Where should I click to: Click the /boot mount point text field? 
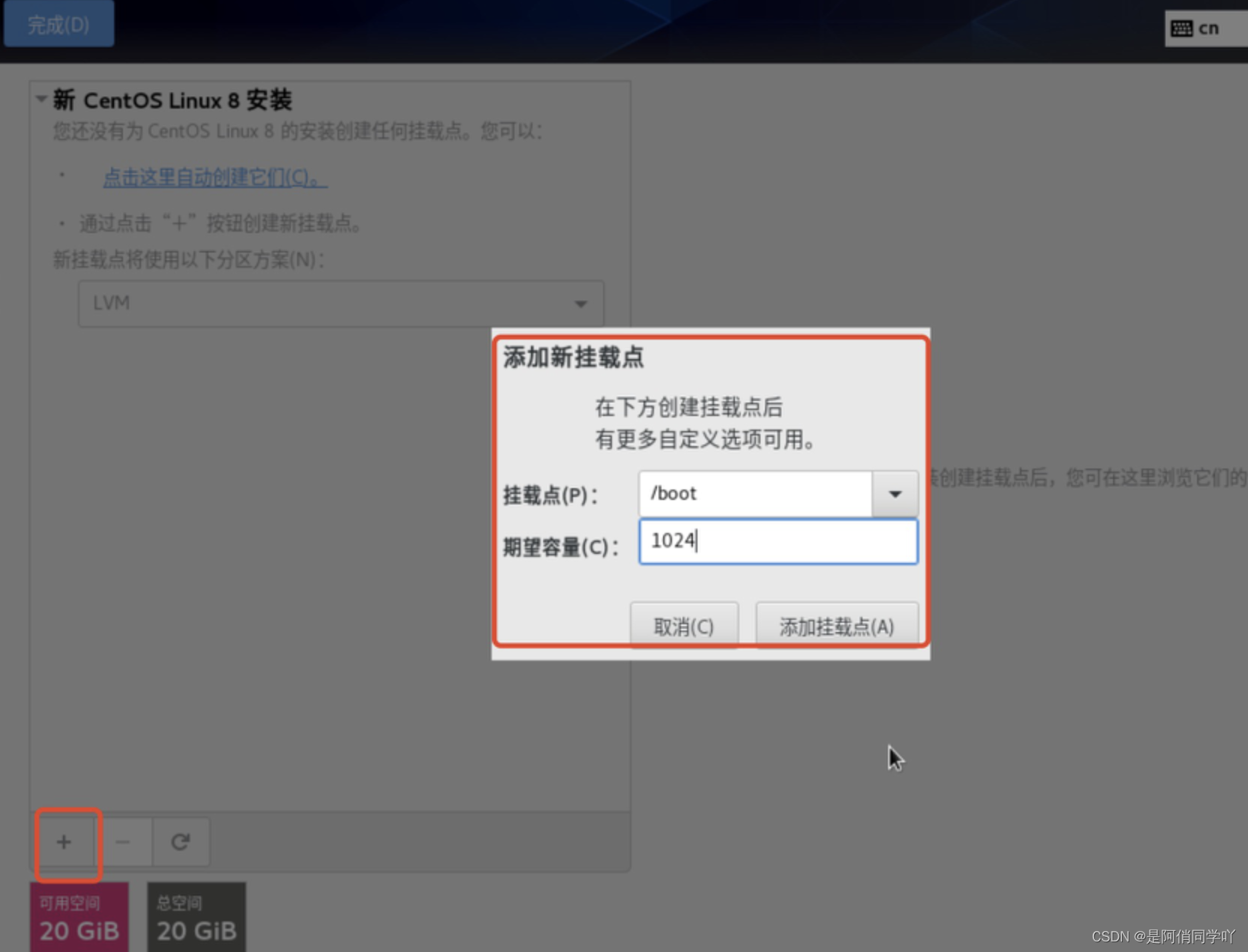pyautogui.click(x=755, y=494)
